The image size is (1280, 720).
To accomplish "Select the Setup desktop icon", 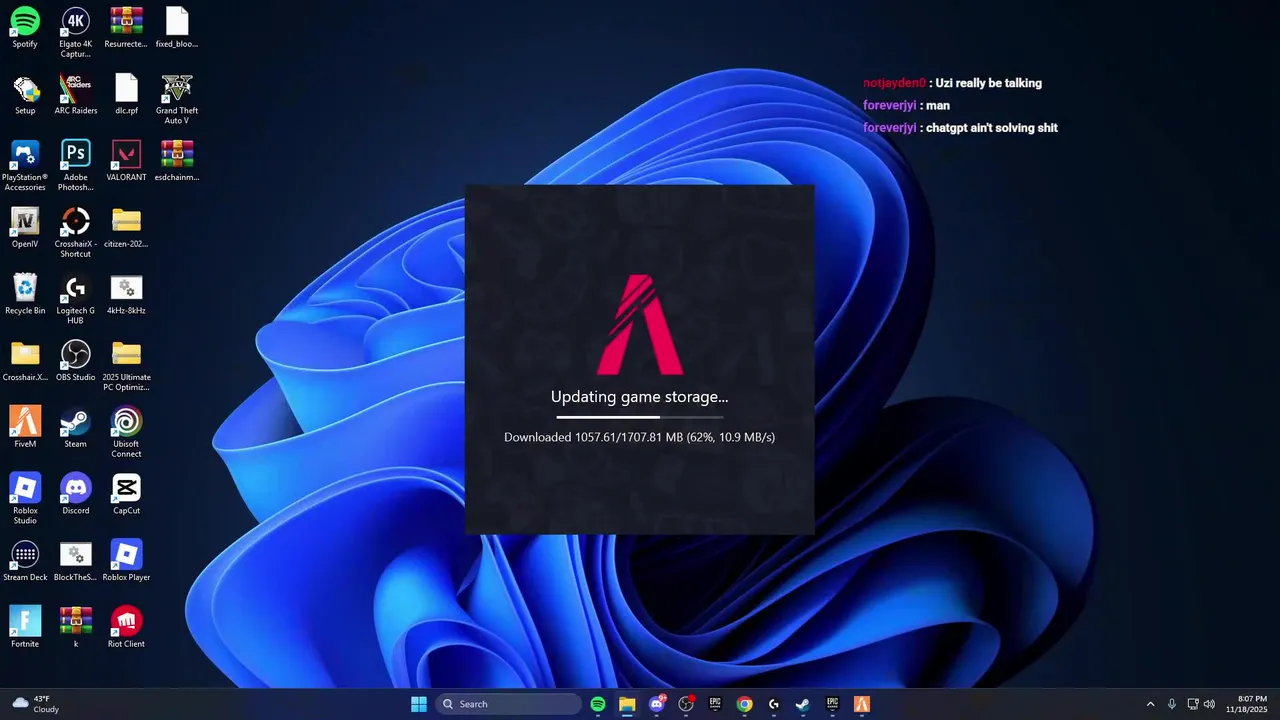I will 25,94.
